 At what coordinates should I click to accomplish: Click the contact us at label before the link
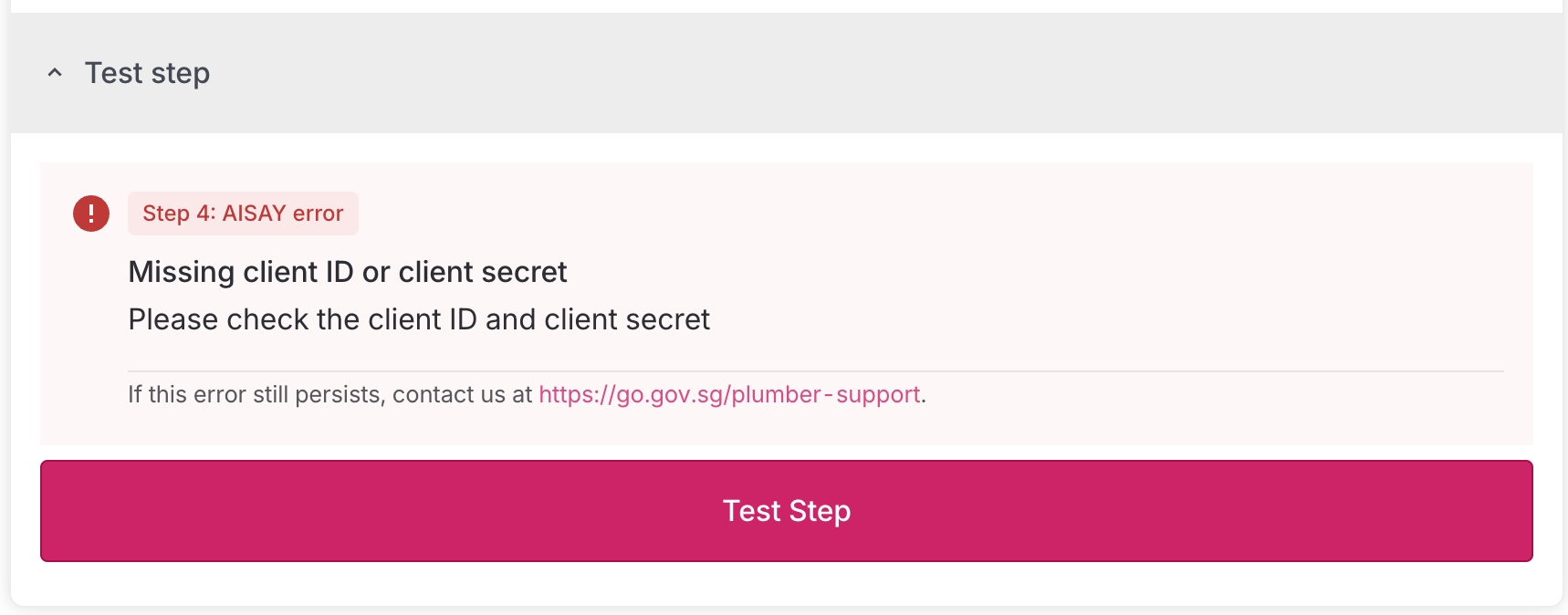point(462,394)
